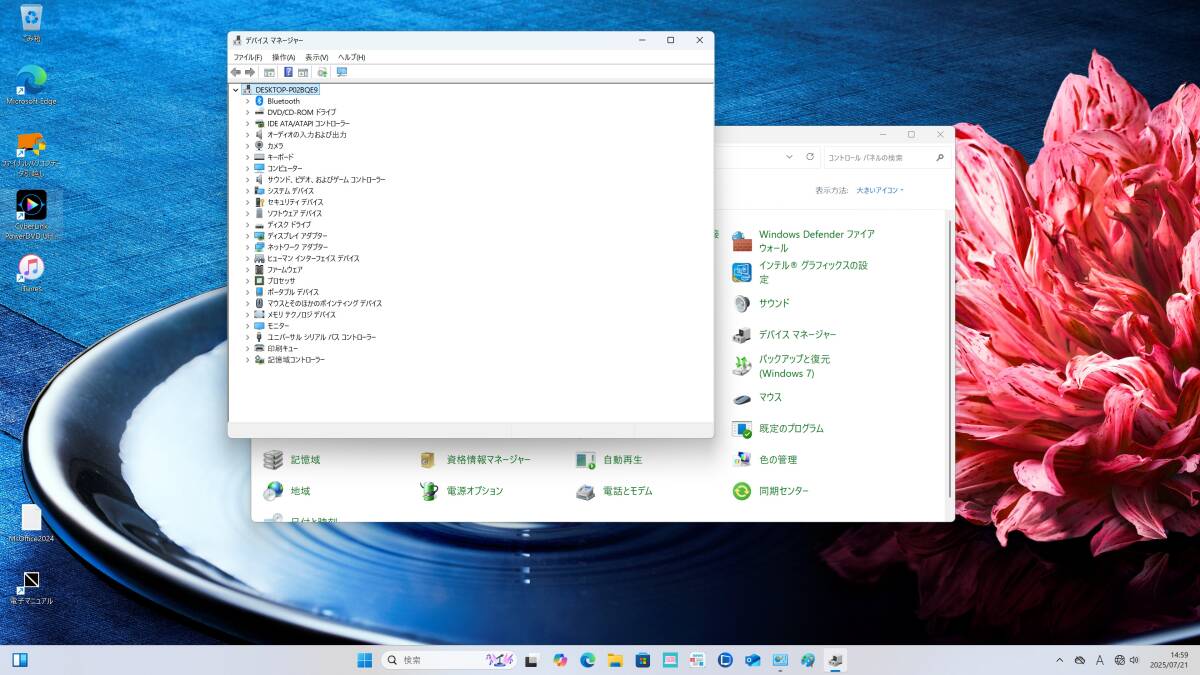1200x675 pixels.
Task: Click the Back arrow in Device Manager toolbar
Action: click(x=236, y=72)
